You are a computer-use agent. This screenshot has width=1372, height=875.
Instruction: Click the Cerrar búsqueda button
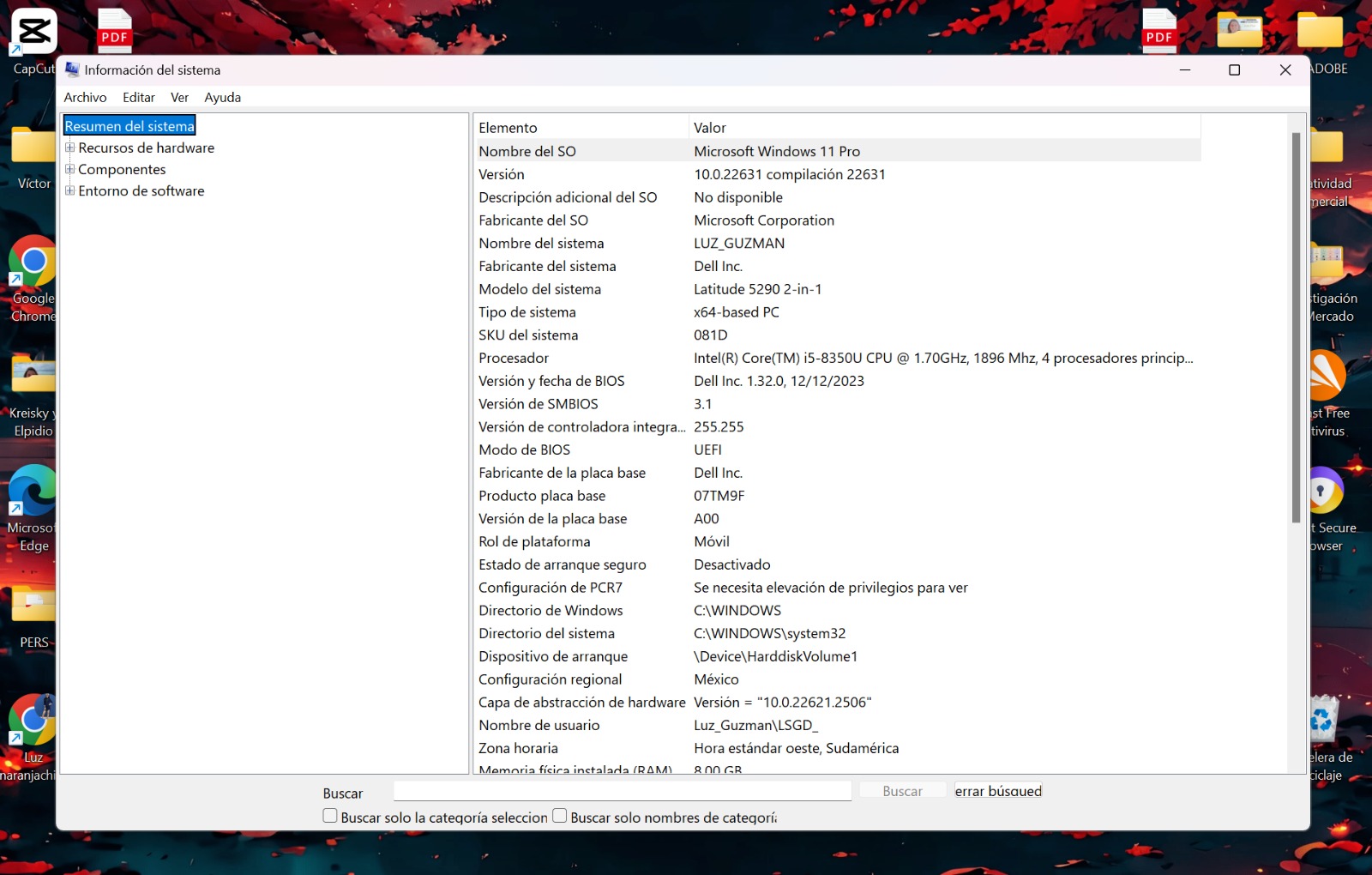click(998, 791)
